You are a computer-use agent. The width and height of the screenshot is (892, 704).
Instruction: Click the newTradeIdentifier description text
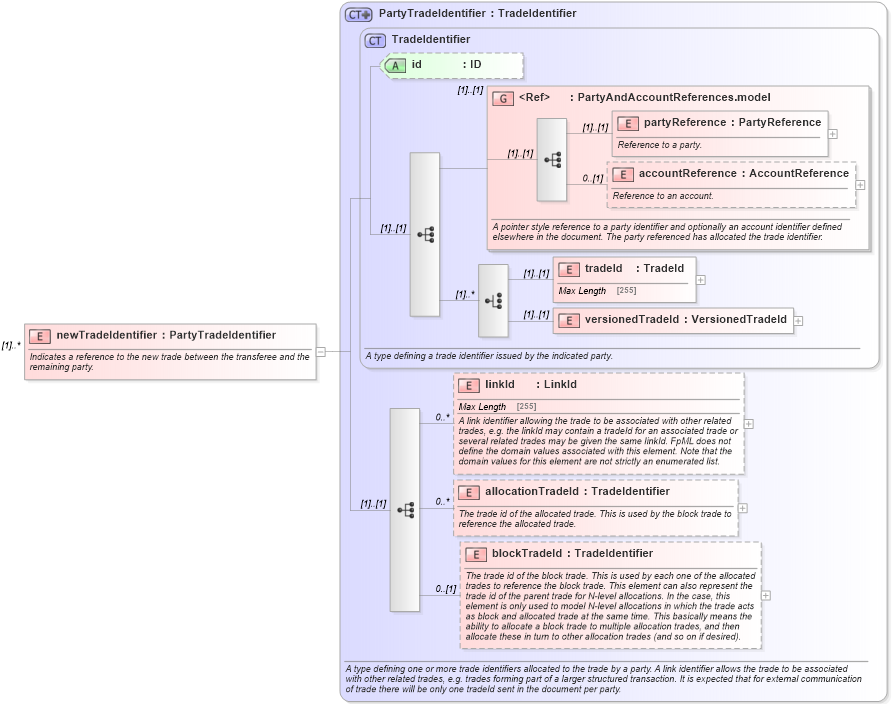[x=170, y=362]
